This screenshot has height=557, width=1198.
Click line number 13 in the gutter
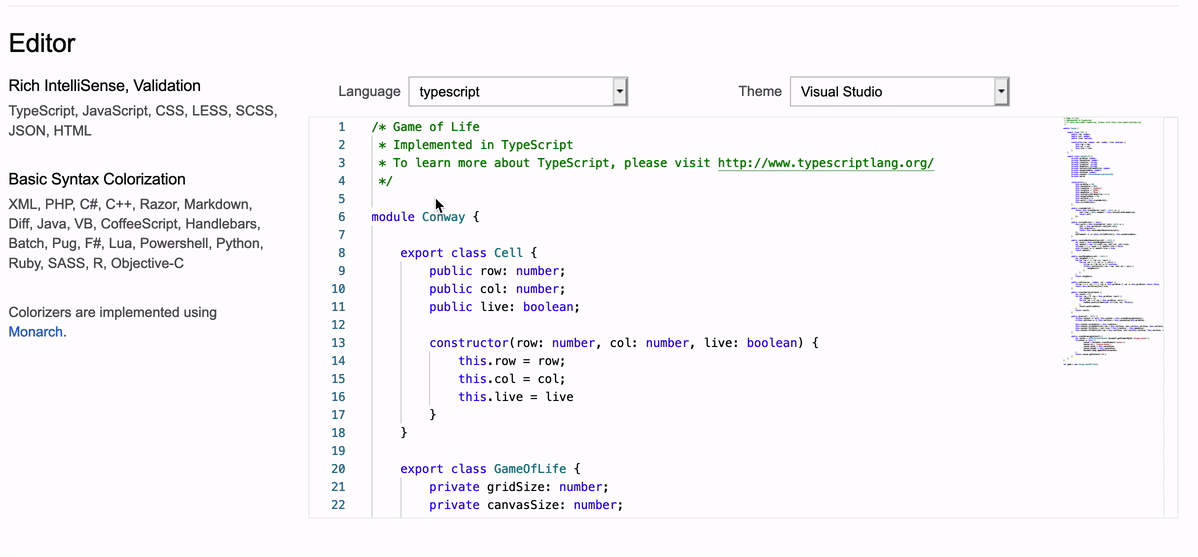[338, 343]
